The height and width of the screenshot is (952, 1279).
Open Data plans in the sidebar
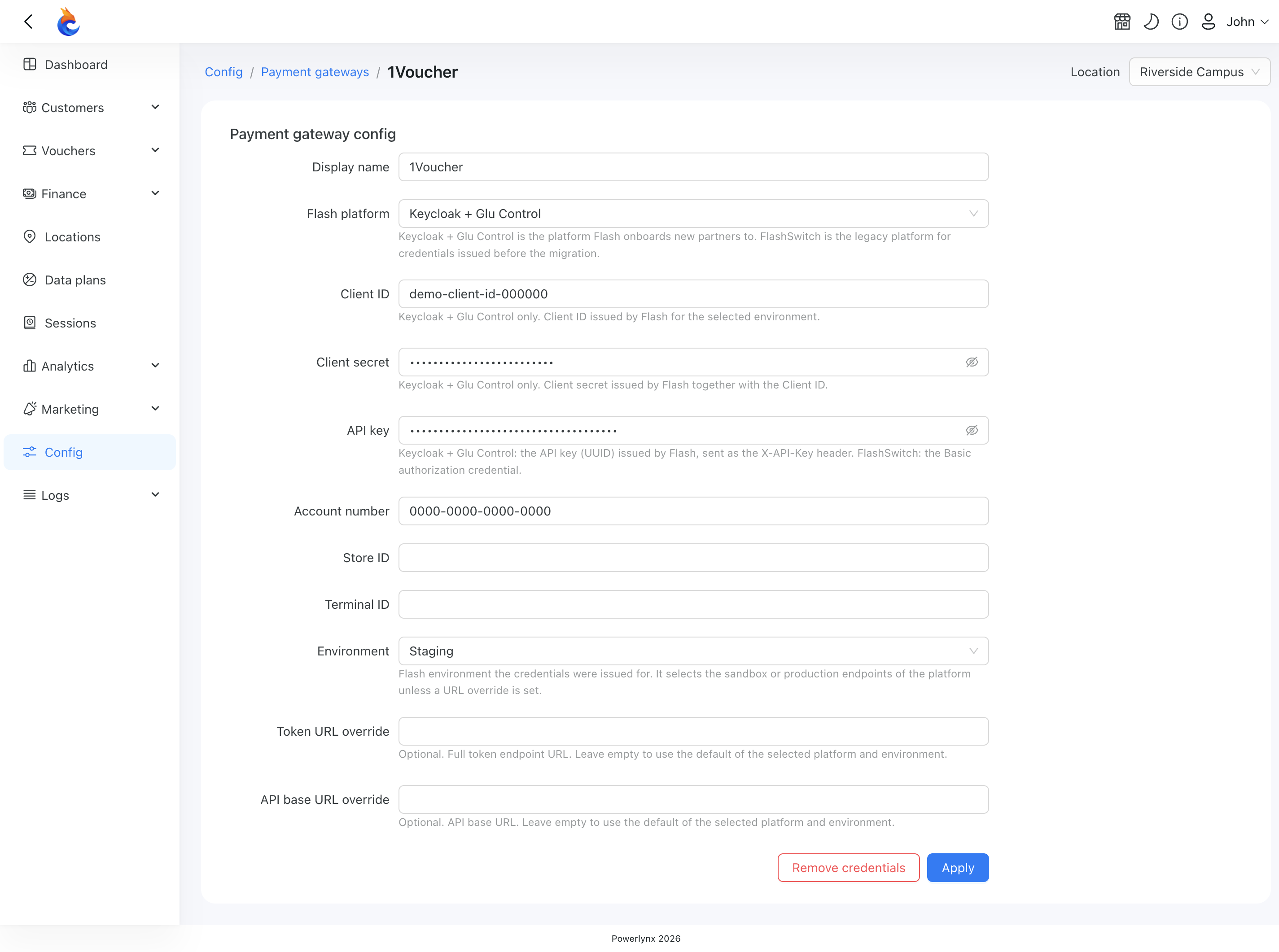pyautogui.click(x=89, y=280)
